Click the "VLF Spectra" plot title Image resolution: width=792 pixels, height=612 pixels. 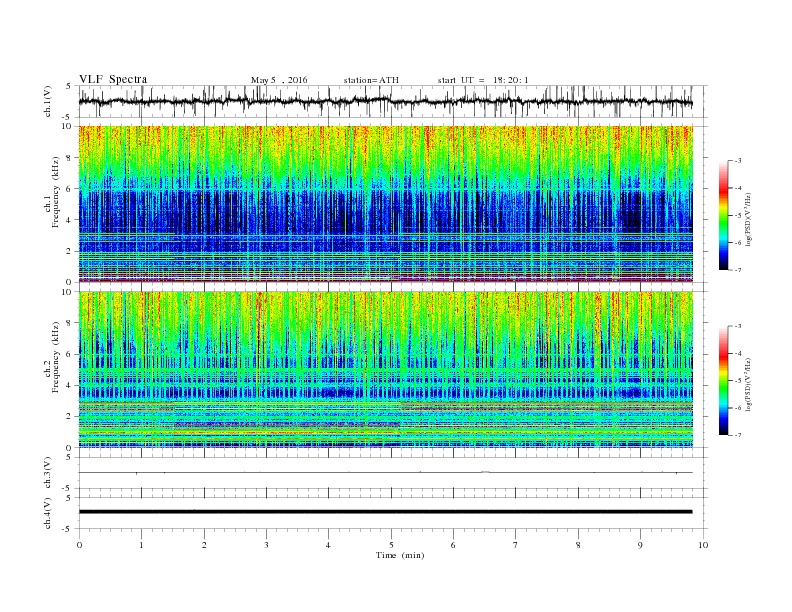113,79
